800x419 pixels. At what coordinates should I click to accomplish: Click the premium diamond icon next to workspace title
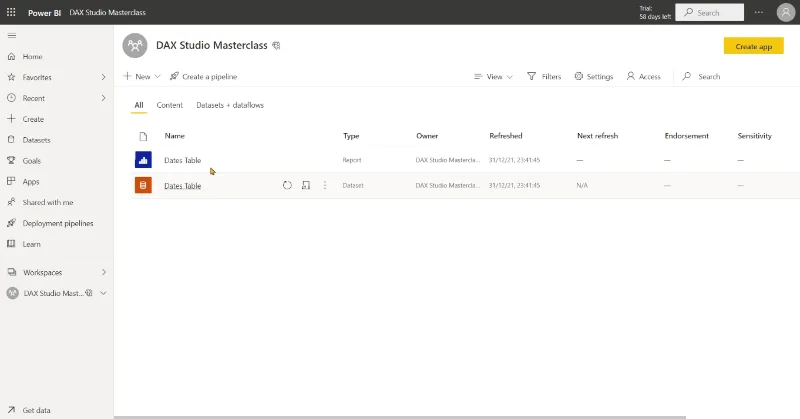click(x=276, y=46)
